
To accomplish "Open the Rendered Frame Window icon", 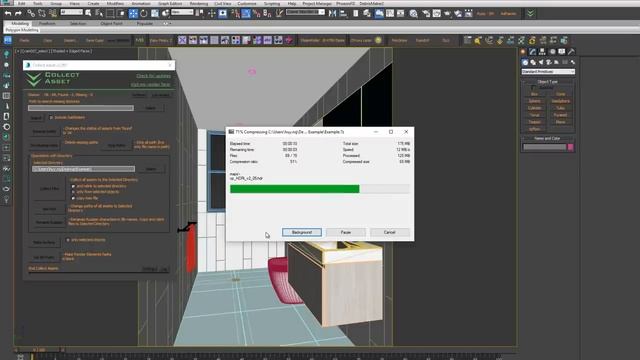I will [436, 13].
